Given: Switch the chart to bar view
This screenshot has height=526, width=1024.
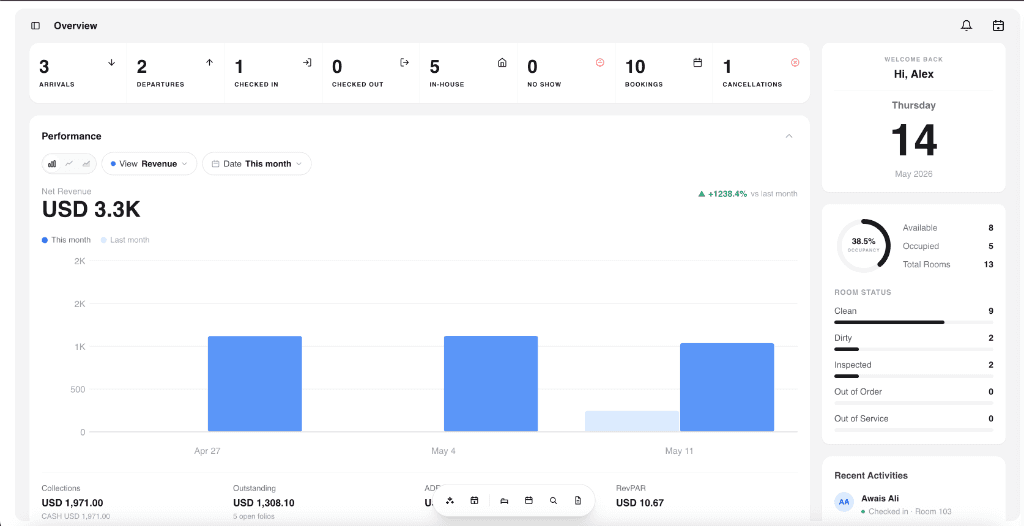Looking at the screenshot, I should 52,164.
